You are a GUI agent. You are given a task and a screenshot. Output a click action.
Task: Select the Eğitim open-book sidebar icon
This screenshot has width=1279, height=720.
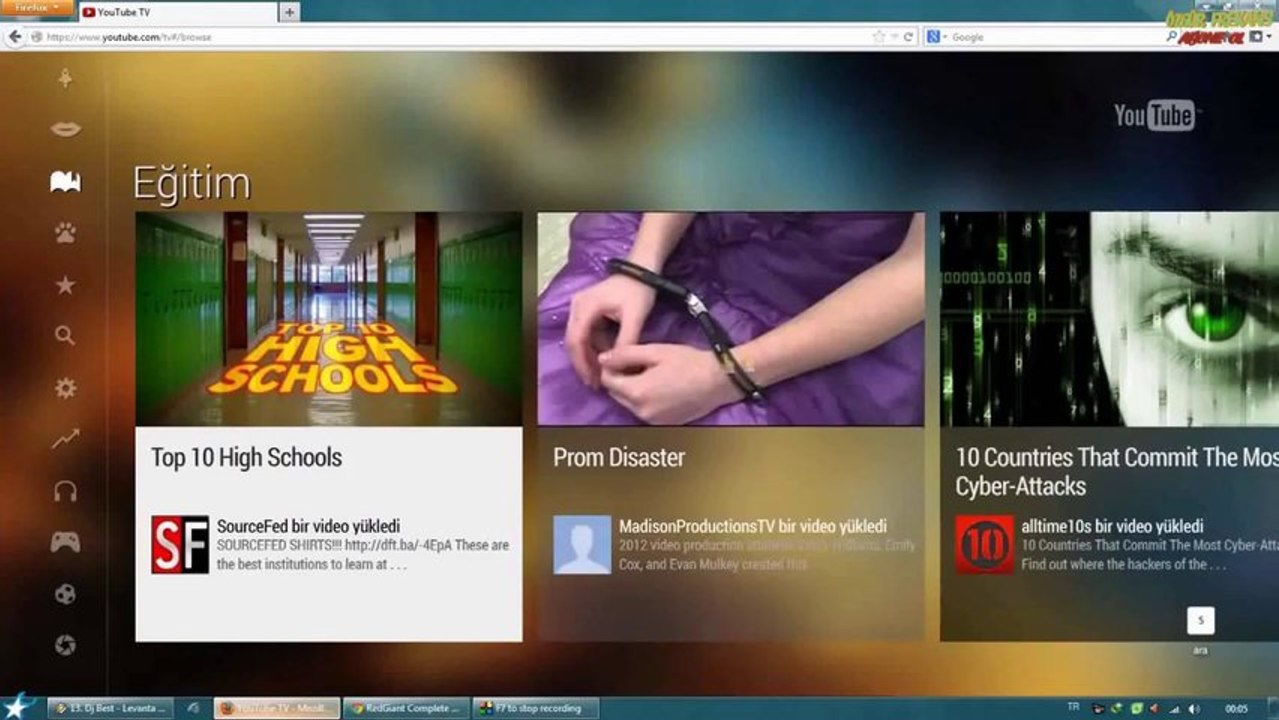65,181
